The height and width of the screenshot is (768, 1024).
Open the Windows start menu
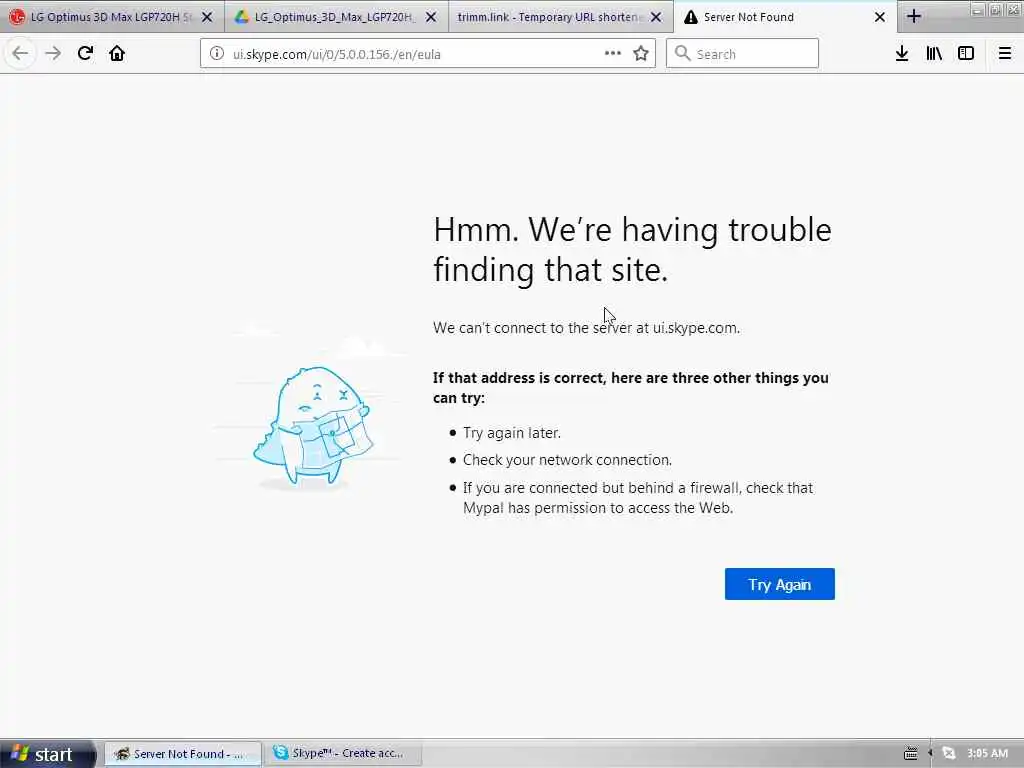(47, 754)
